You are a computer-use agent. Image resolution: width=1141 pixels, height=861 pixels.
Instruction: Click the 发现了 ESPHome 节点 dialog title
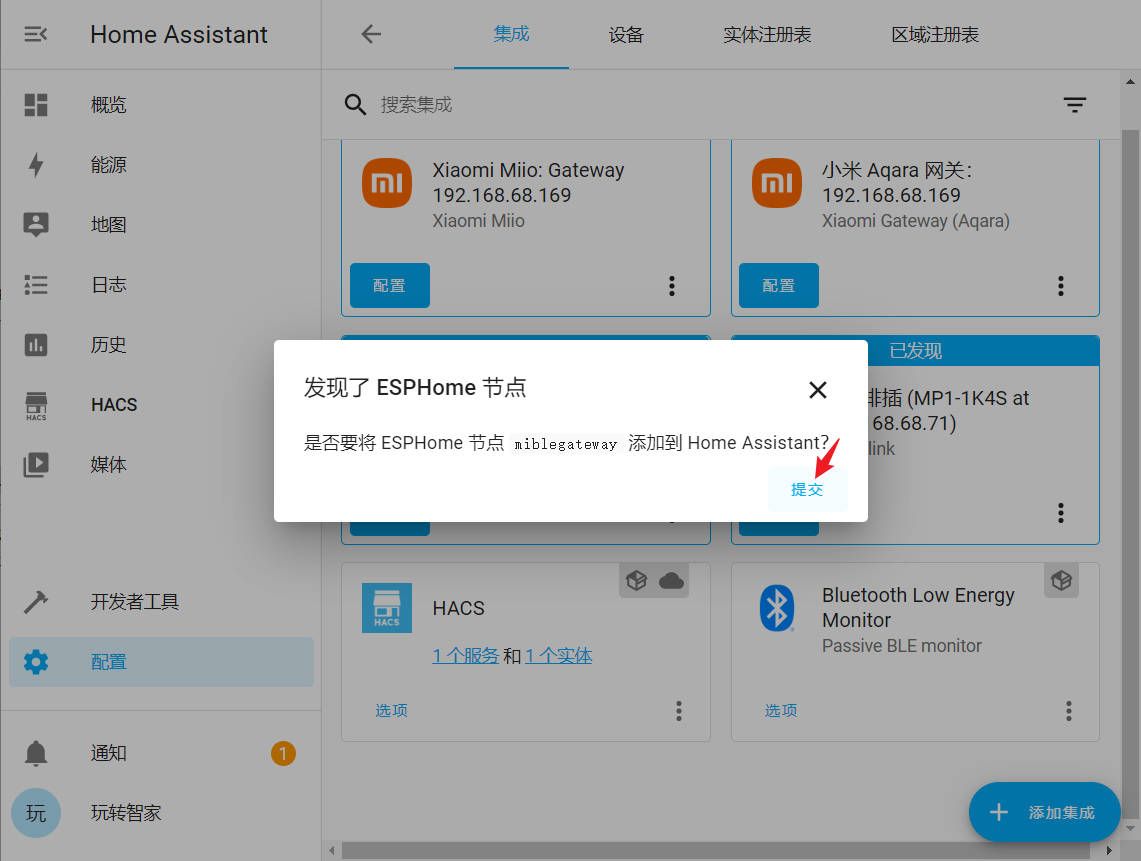point(415,388)
